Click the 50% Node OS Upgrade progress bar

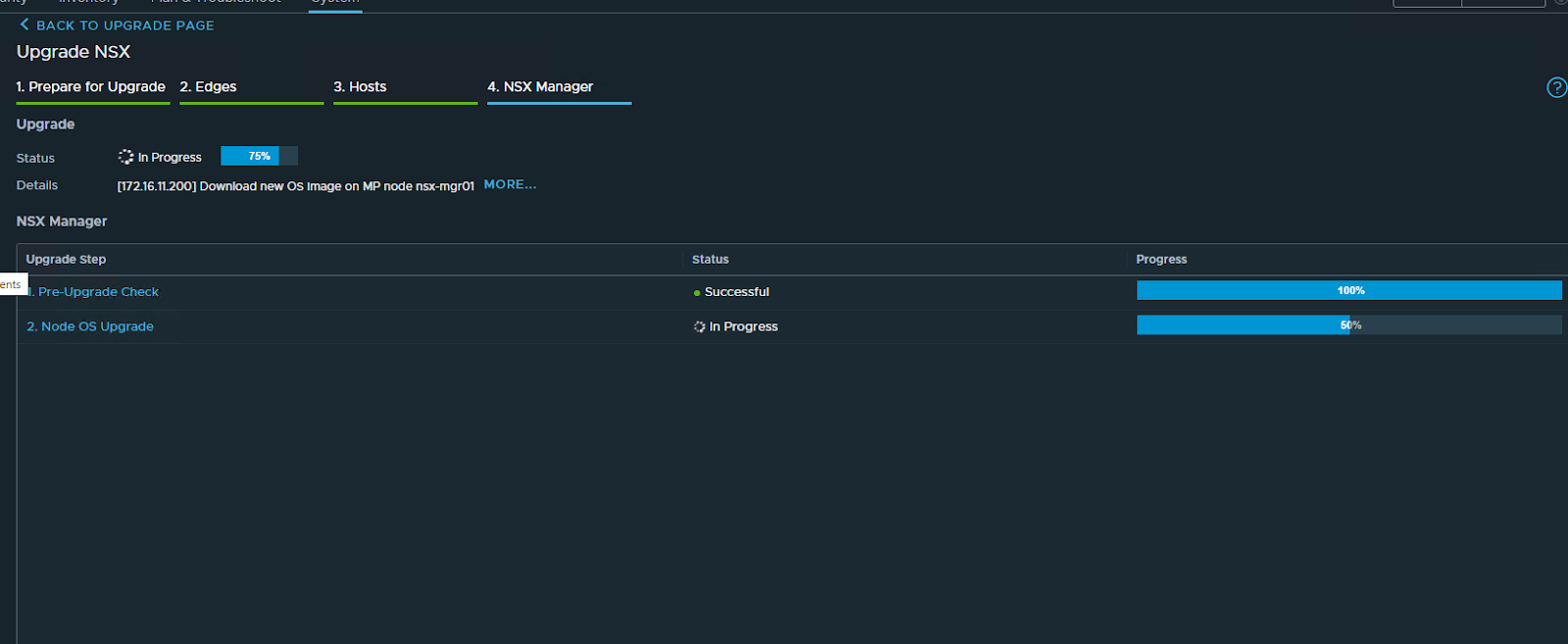click(x=1349, y=324)
